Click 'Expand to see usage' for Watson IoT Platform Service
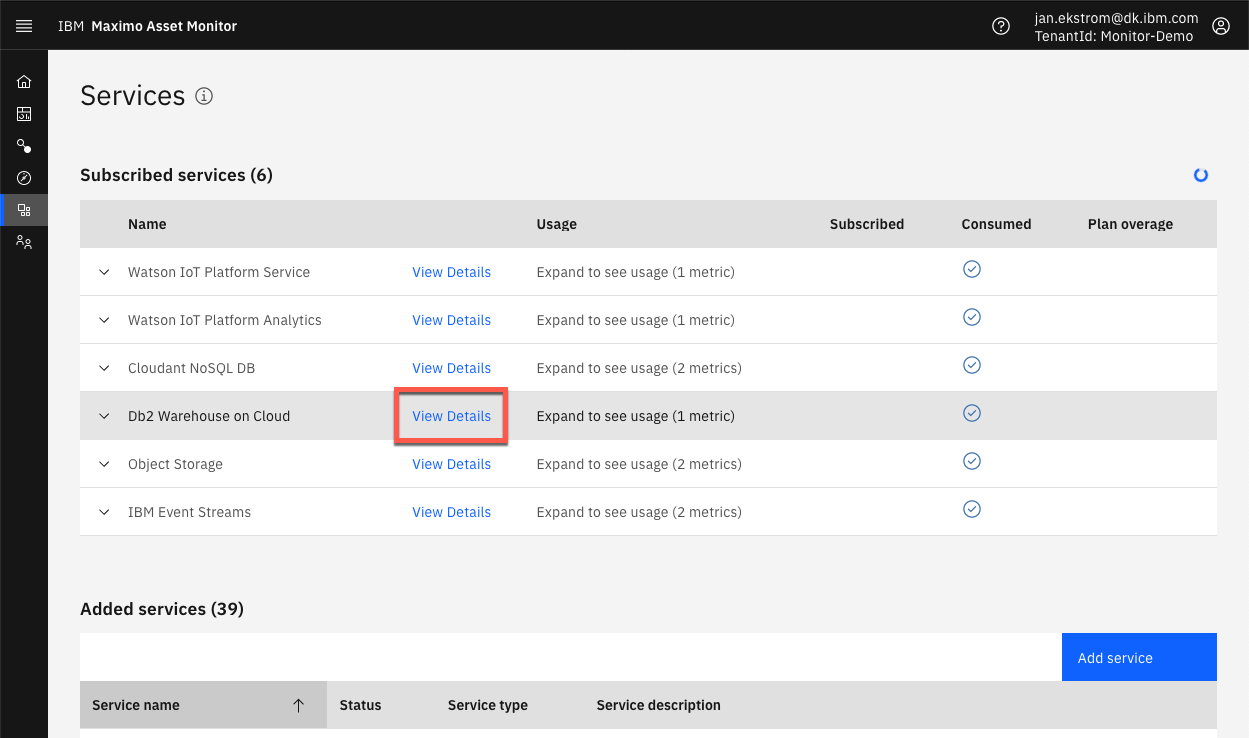Viewport: 1249px width, 738px height. click(635, 272)
